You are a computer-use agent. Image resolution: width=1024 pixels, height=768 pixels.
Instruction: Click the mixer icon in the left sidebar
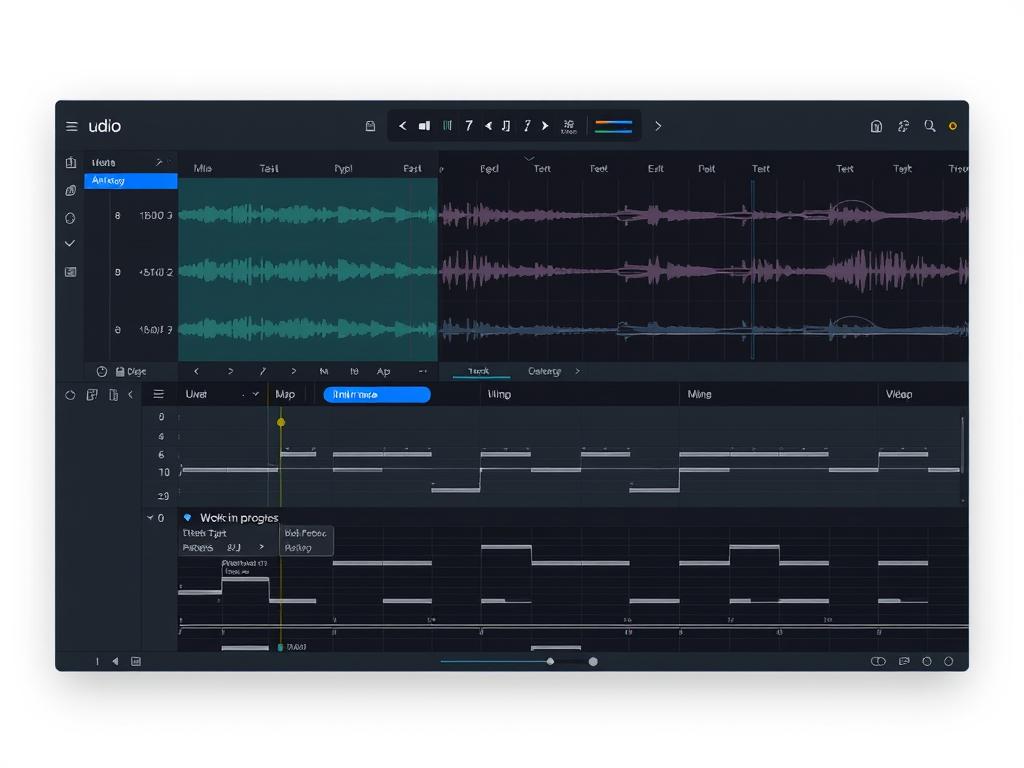[70, 270]
